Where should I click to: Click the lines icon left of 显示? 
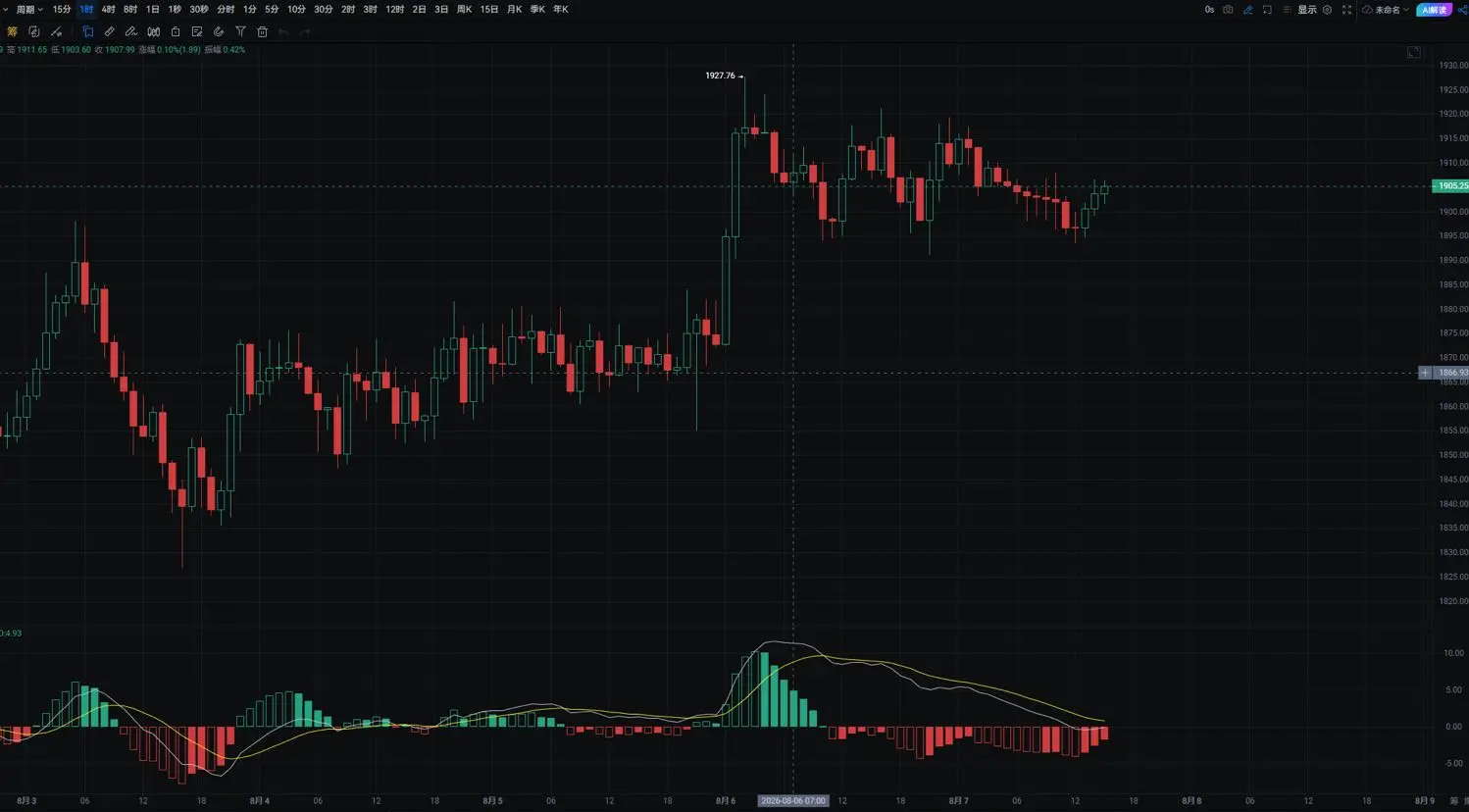(1287, 10)
